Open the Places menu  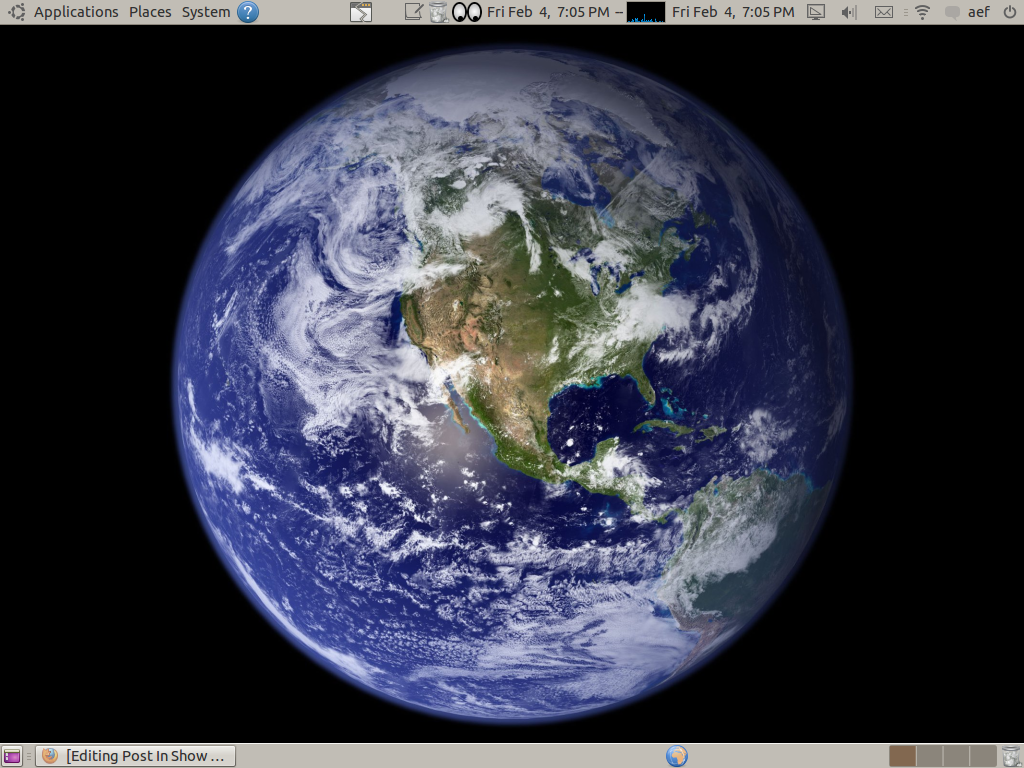150,12
